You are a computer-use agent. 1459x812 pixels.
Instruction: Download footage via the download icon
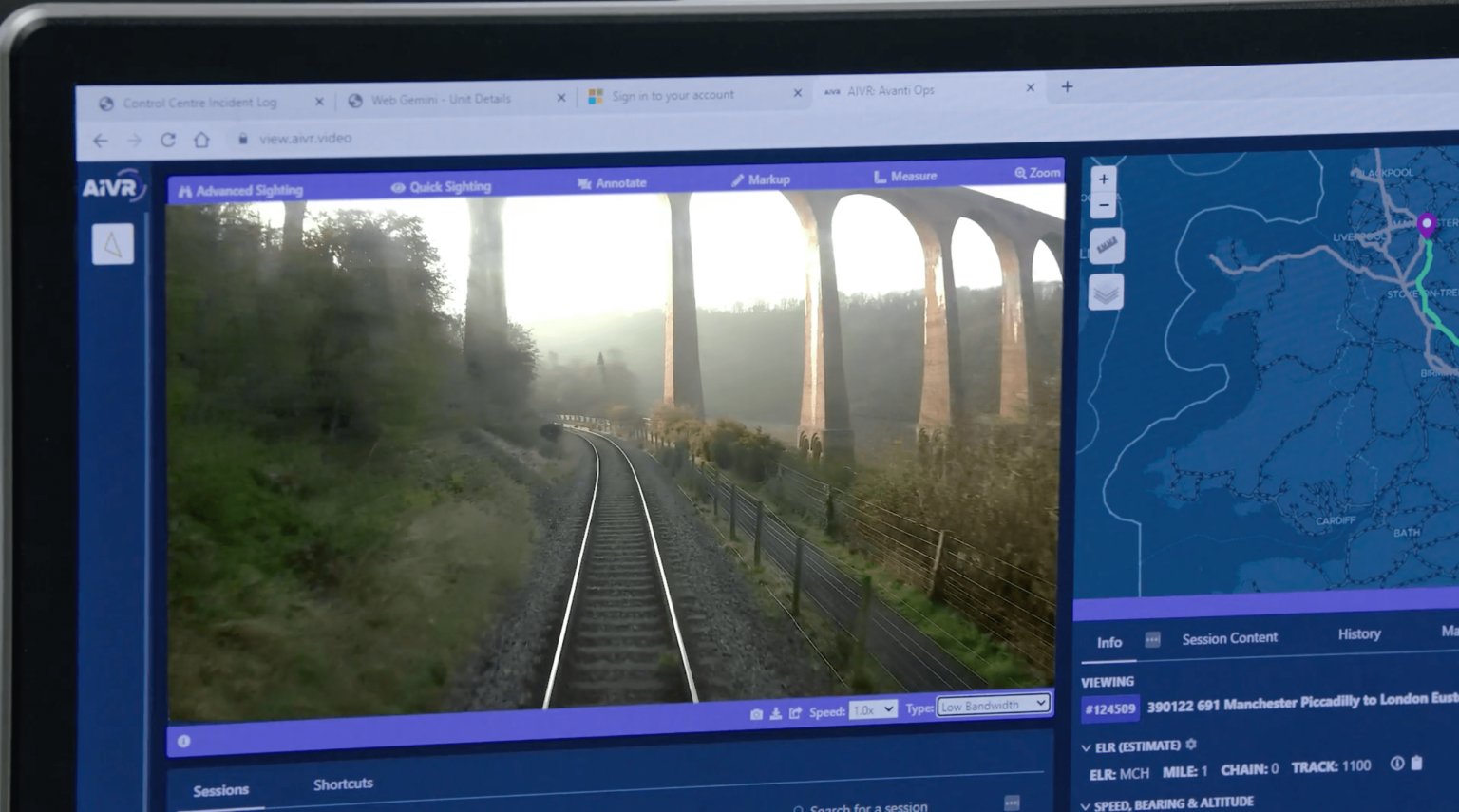(x=776, y=711)
